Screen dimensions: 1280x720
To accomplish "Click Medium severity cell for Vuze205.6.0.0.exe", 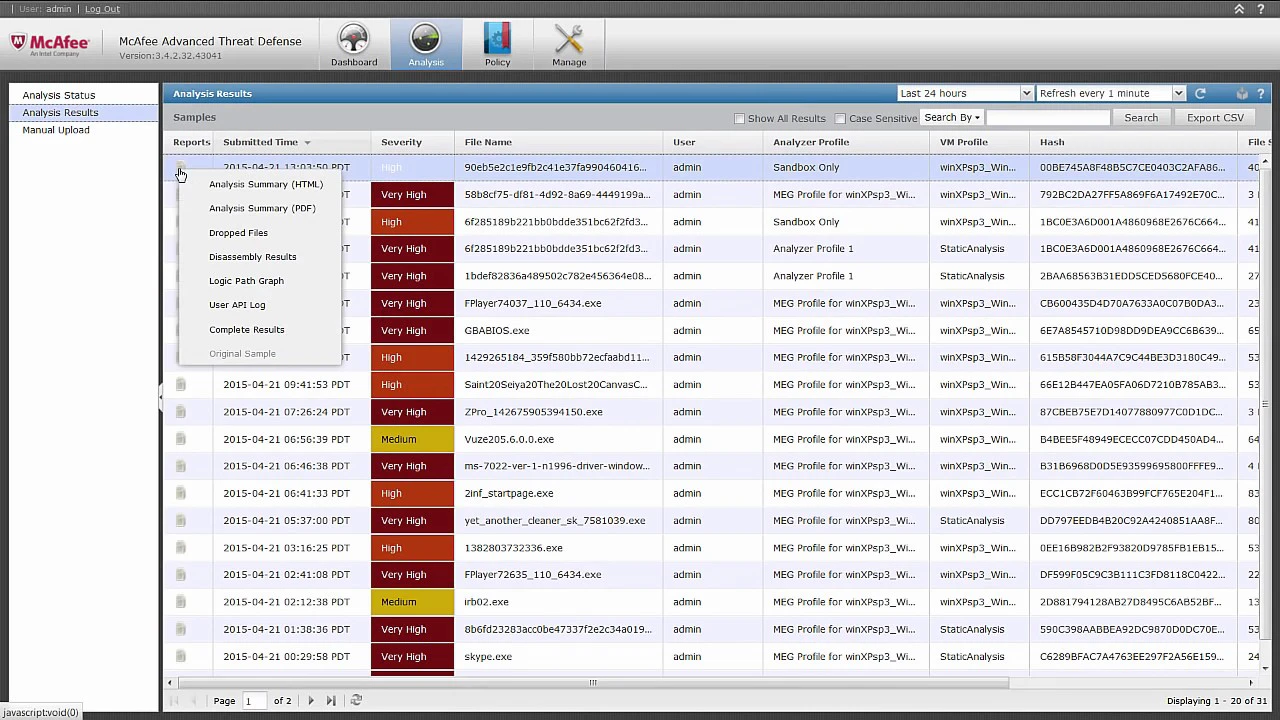I will point(412,439).
